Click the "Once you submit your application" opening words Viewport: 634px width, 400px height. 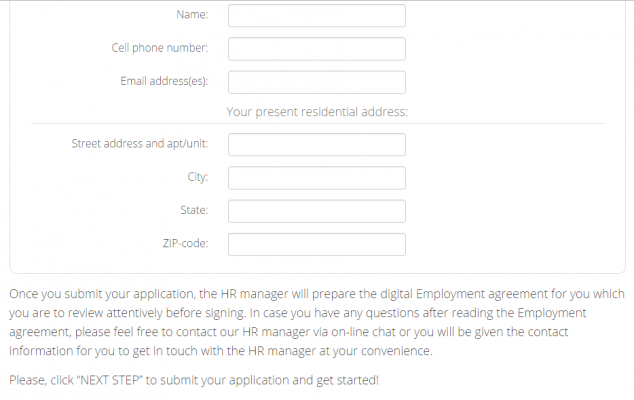pyautogui.click(x=90, y=294)
